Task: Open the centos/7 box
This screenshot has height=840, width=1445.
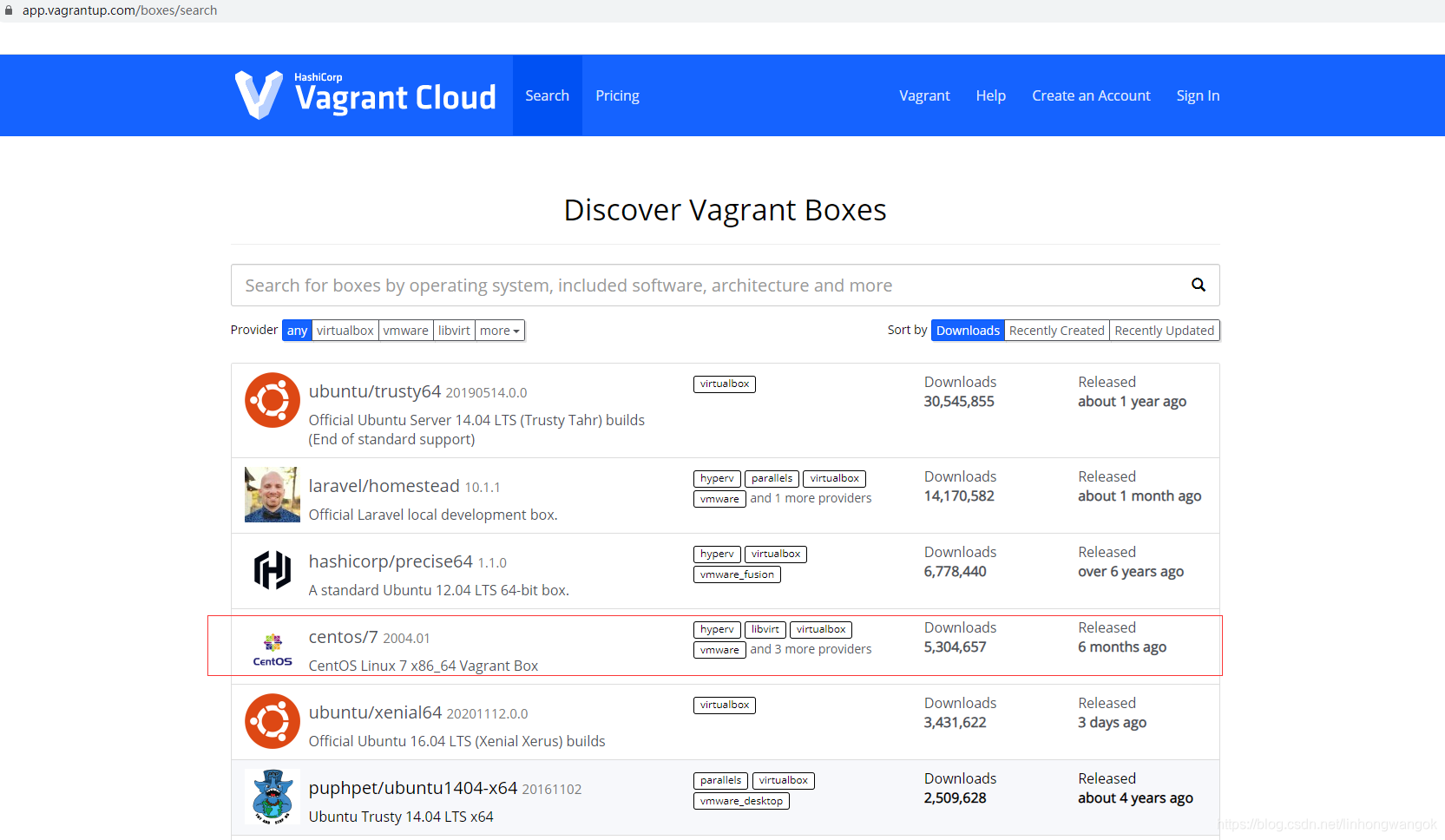Action: [344, 637]
